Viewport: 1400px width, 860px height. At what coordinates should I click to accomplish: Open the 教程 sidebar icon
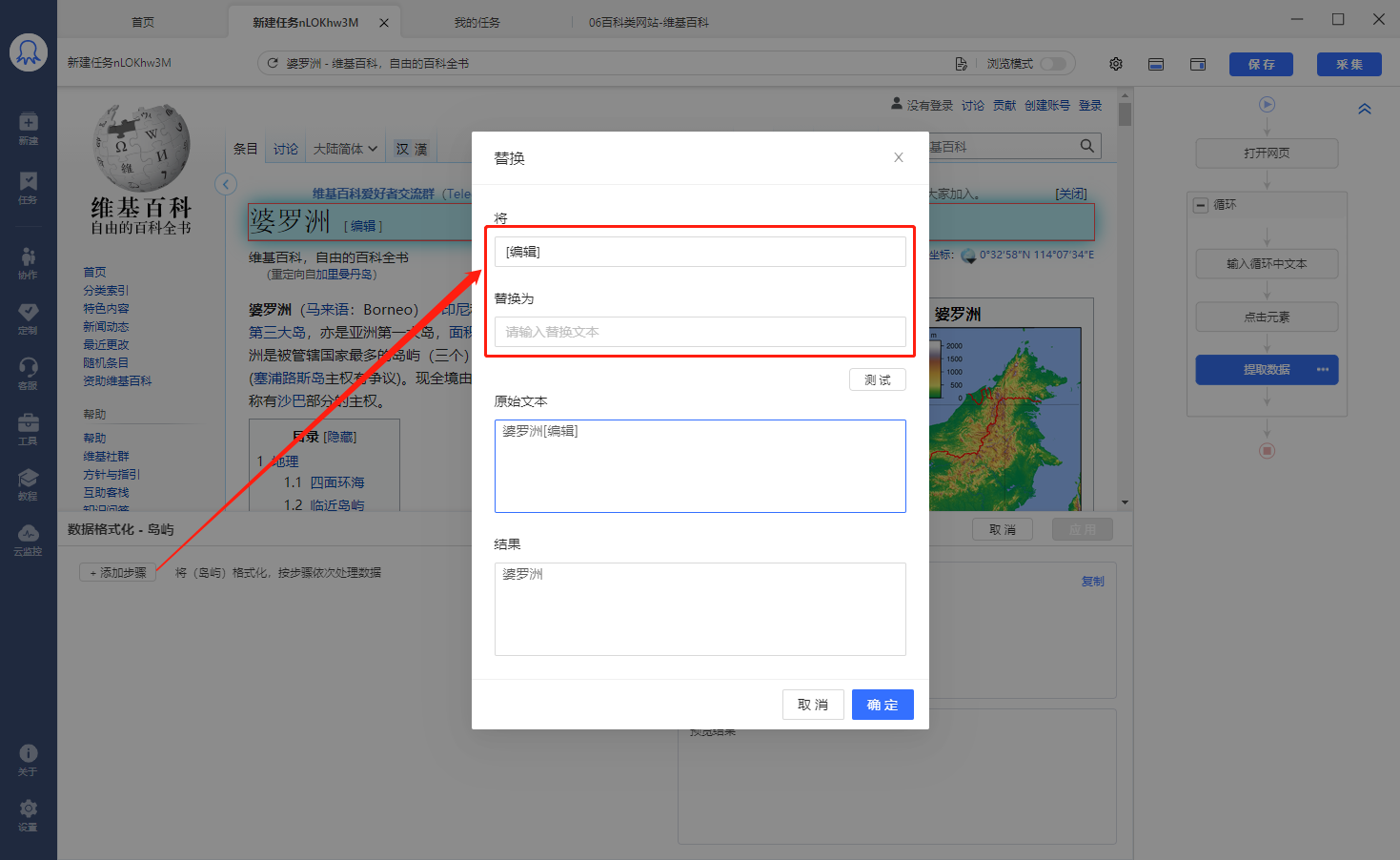29,484
